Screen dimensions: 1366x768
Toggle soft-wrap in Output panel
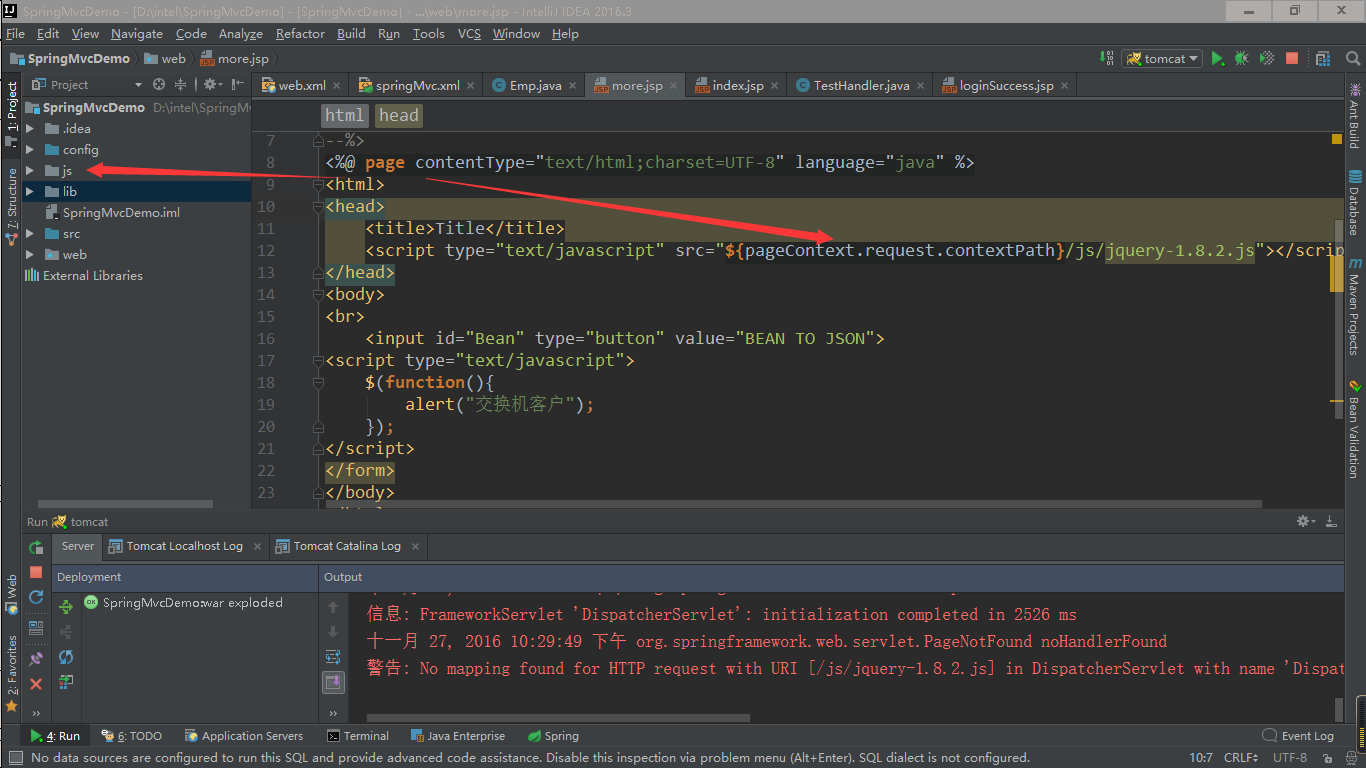[333, 657]
